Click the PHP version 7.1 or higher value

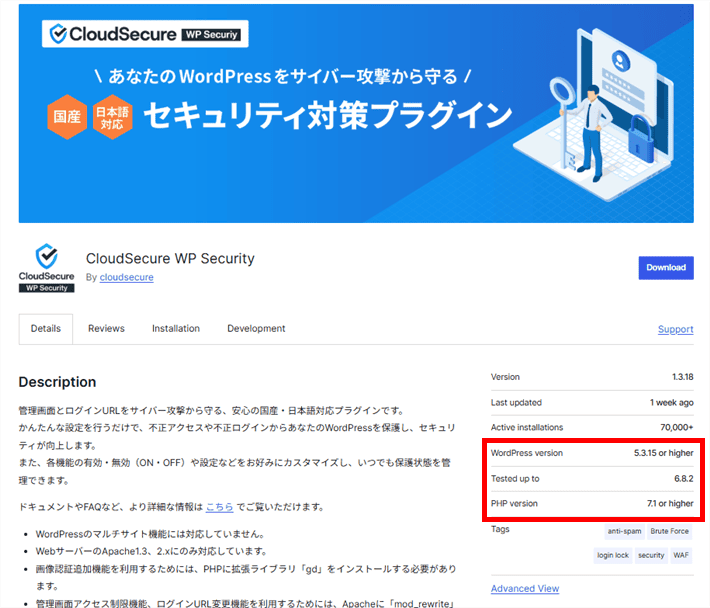670,503
